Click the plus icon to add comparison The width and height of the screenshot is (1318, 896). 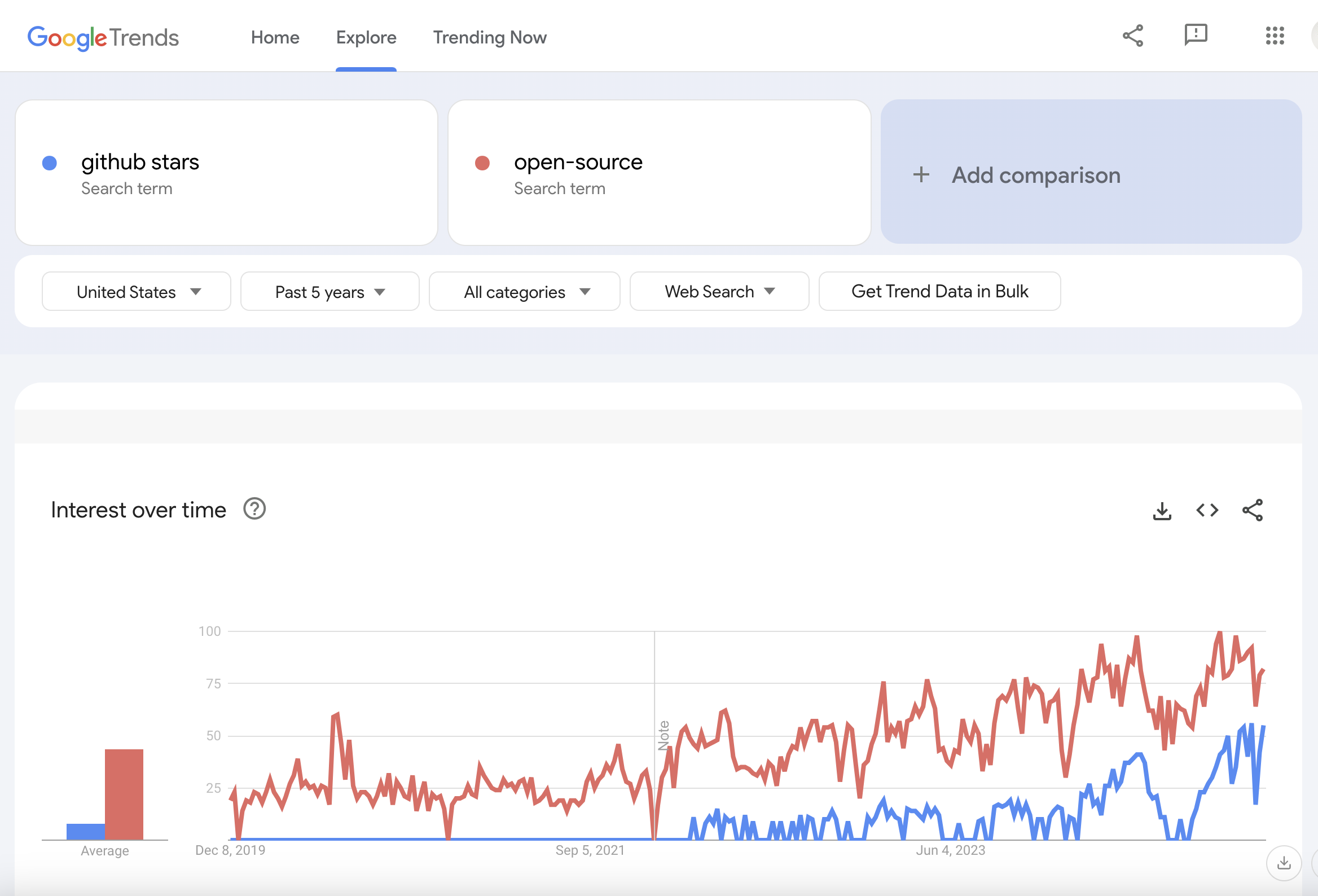coord(921,175)
